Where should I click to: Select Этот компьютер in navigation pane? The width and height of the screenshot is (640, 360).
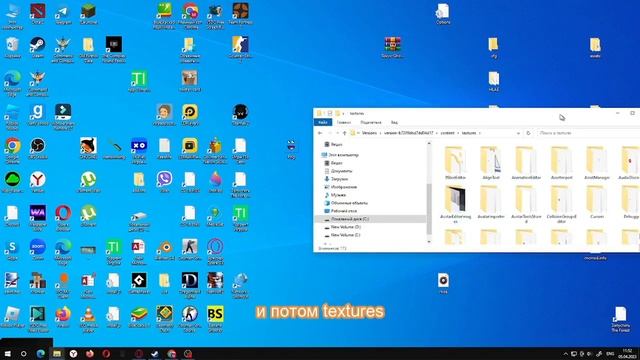[x=340, y=155]
